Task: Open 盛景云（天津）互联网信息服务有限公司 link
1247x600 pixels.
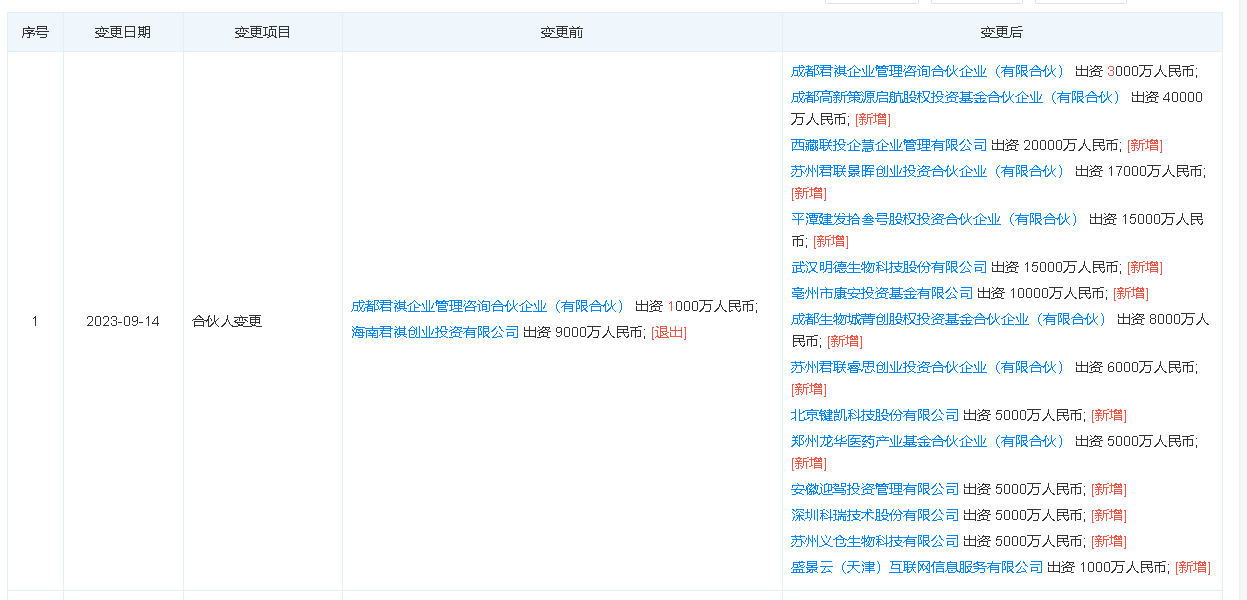Action: pos(917,568)
